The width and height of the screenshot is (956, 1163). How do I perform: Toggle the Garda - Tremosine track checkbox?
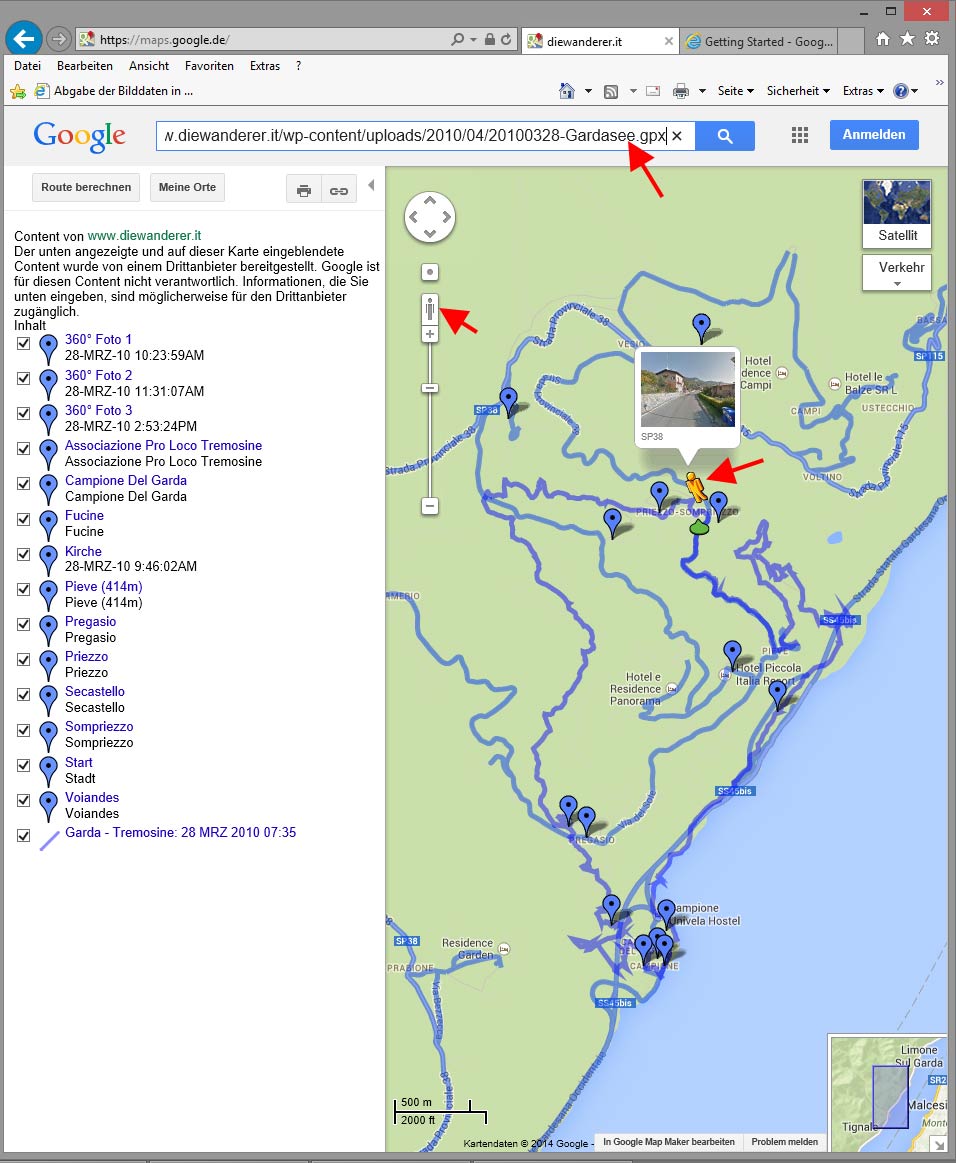[23, 836]
